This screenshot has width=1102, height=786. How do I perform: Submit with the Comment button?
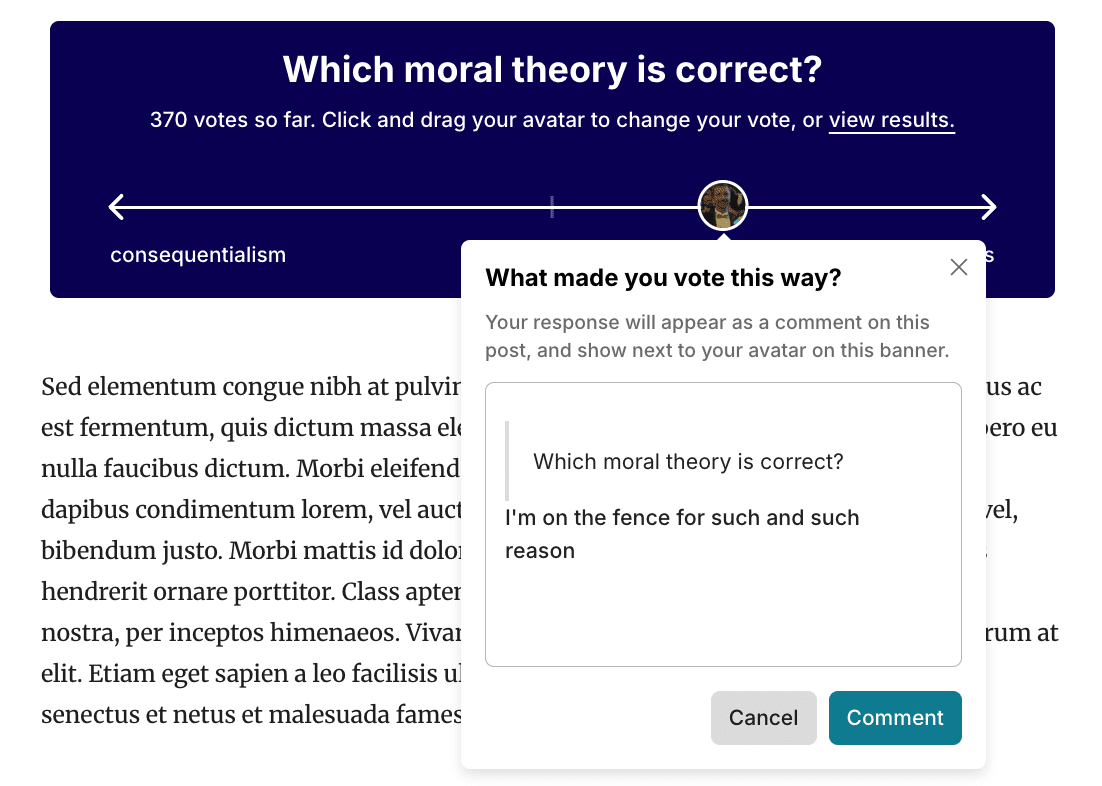895,718
